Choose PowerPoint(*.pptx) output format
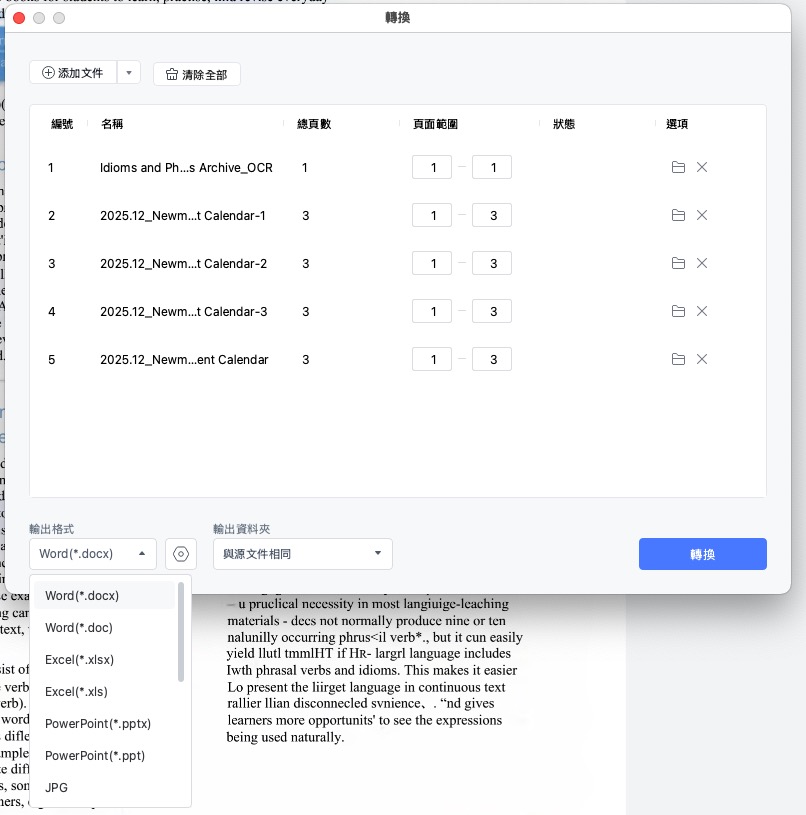The height and width of the screenshot is (815, 806). coord(98,723)
